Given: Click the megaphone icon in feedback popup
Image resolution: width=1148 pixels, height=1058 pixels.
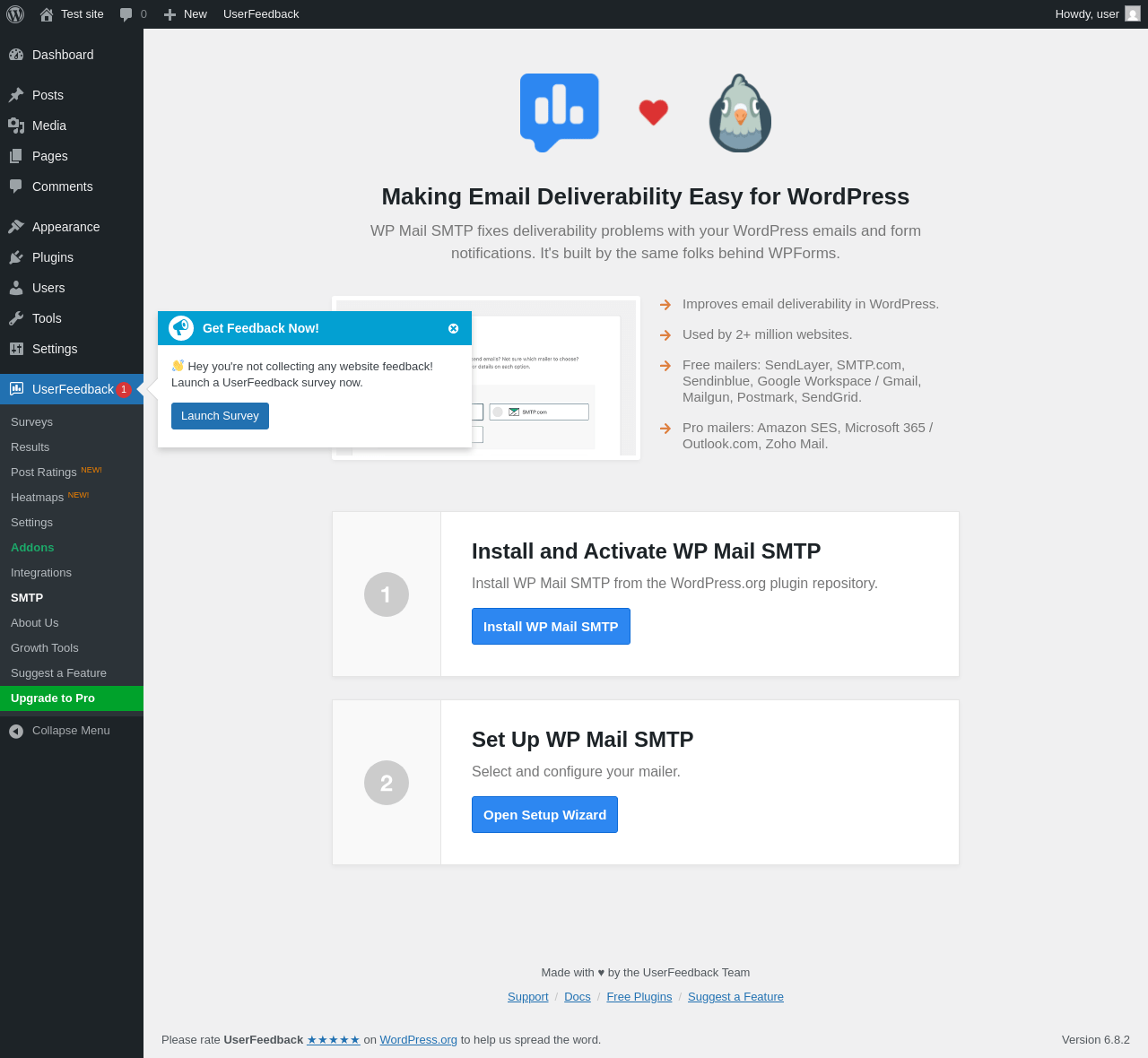Looking at the screenshot, I should click(x=181, y=328).
